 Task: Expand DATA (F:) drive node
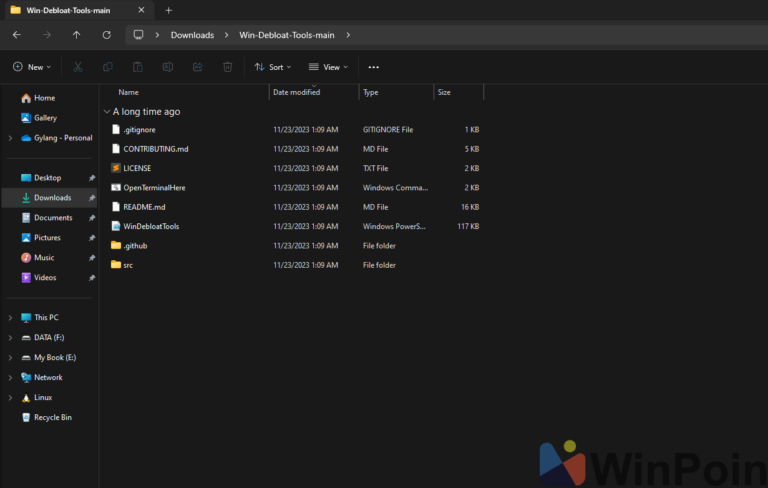pyautogui.click(x=10, y=338)
